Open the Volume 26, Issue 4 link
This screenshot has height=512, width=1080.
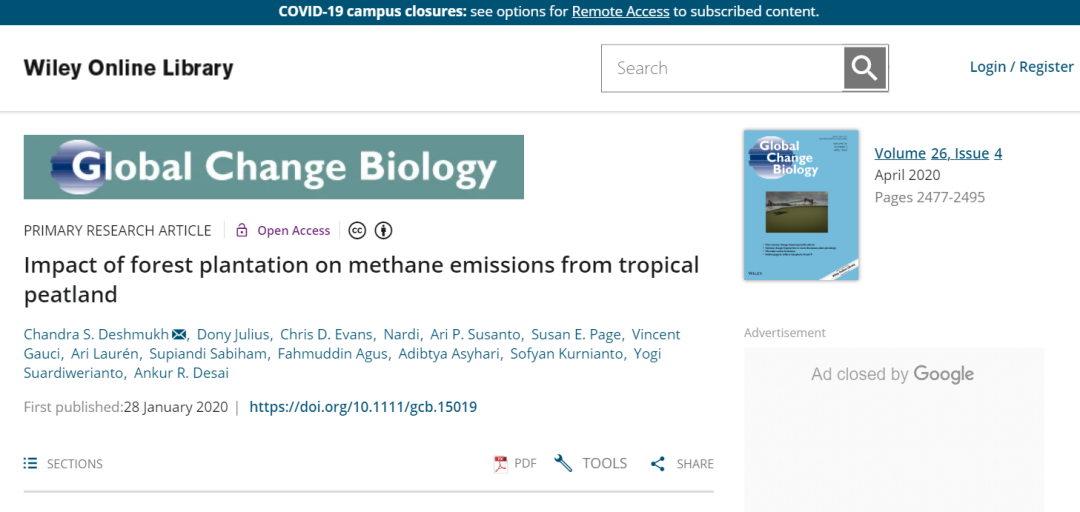click(x=938, y=153)
